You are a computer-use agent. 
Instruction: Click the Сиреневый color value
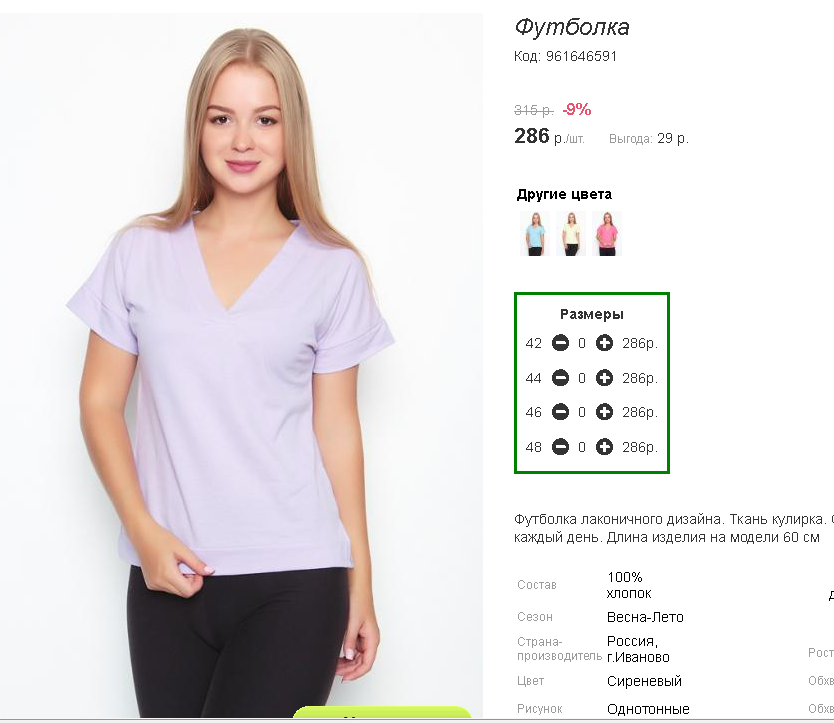[x=644, y=681]
